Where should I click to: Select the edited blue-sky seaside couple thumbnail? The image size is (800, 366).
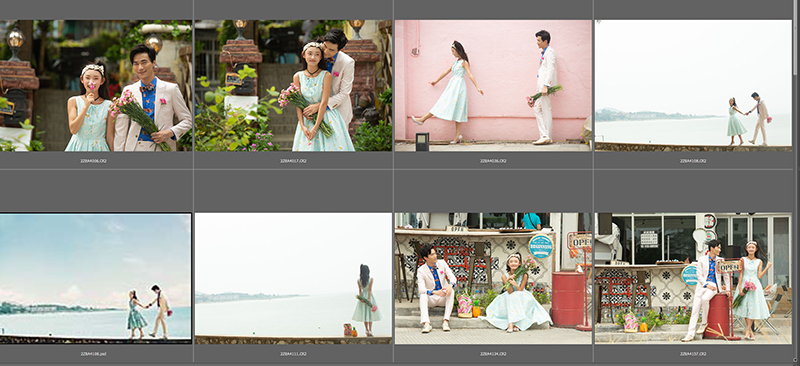point(95,278)
